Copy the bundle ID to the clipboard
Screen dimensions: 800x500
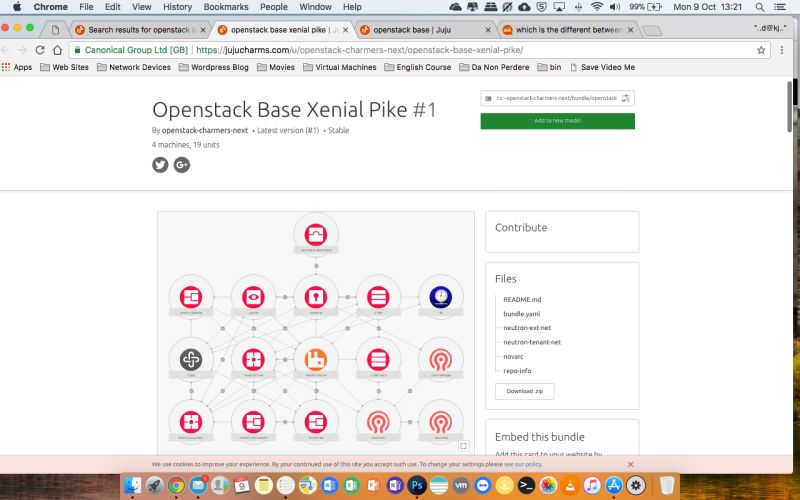[626, 98]
